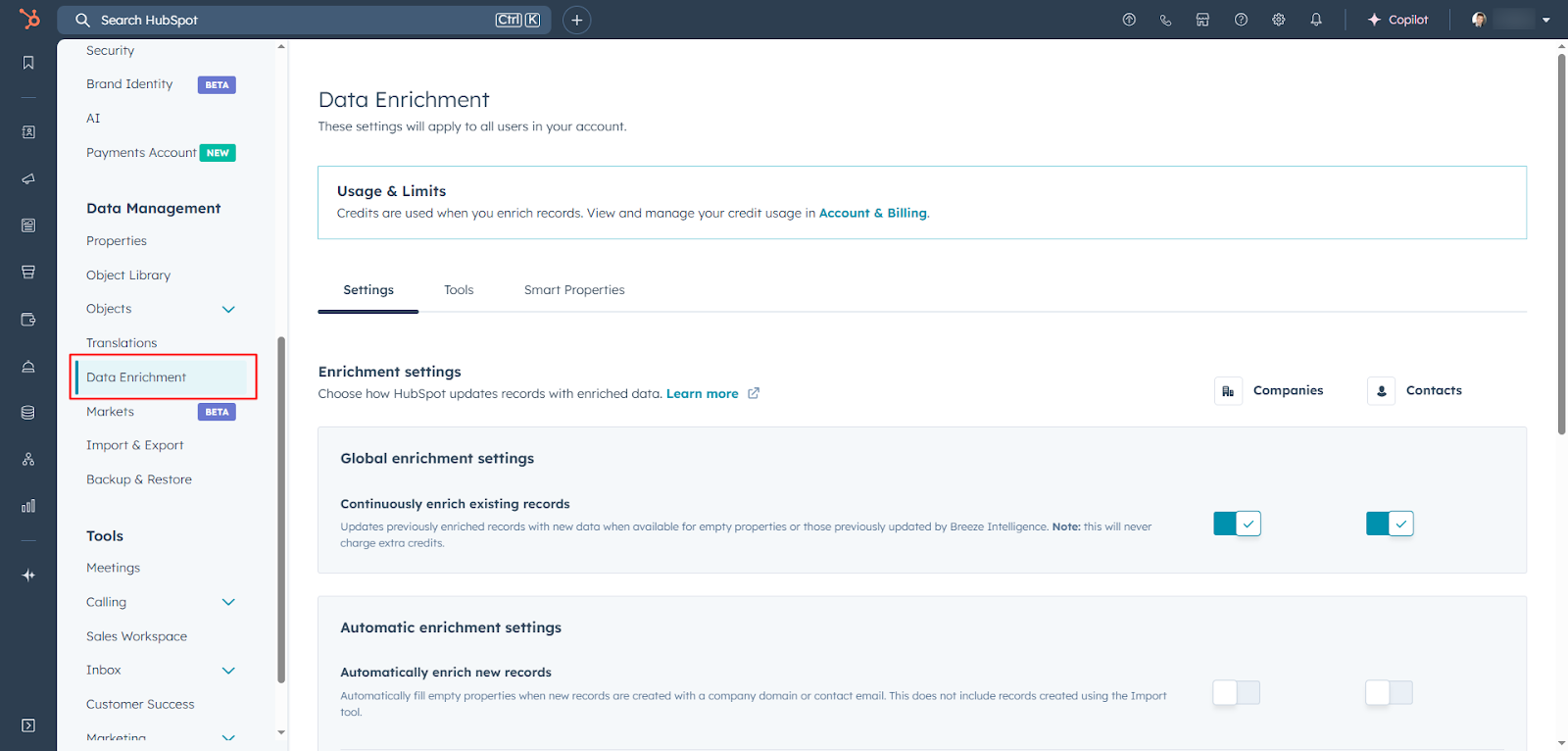1568x751 pixels.
Task: Click the sidebar scrollbar up arrow
Action: 281,46
